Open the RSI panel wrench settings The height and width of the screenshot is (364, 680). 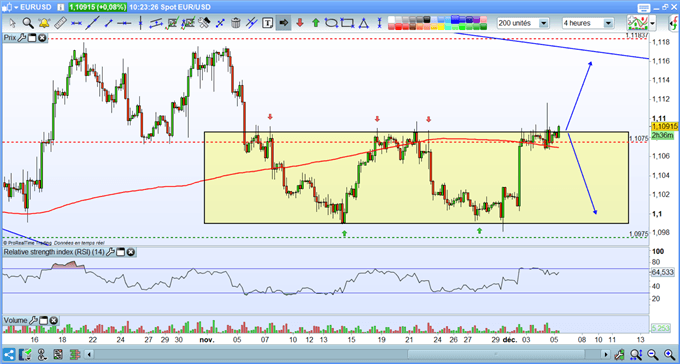tap(111, 252)
